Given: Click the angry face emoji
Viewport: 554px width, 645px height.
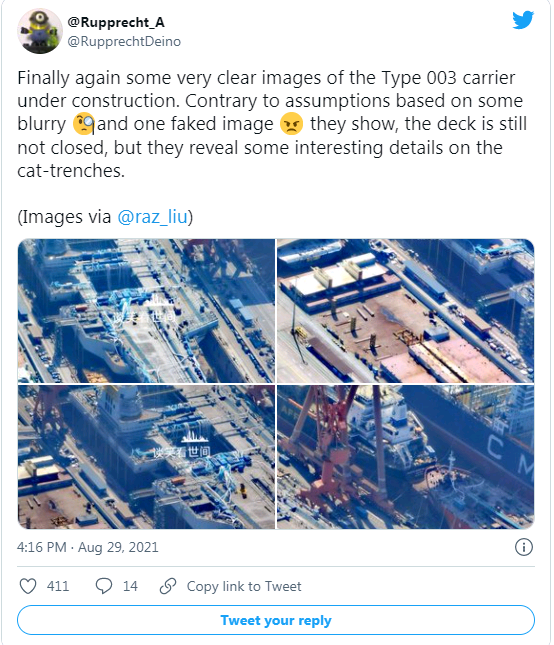Looking at the screenshot, I should (x=291, y=124).
